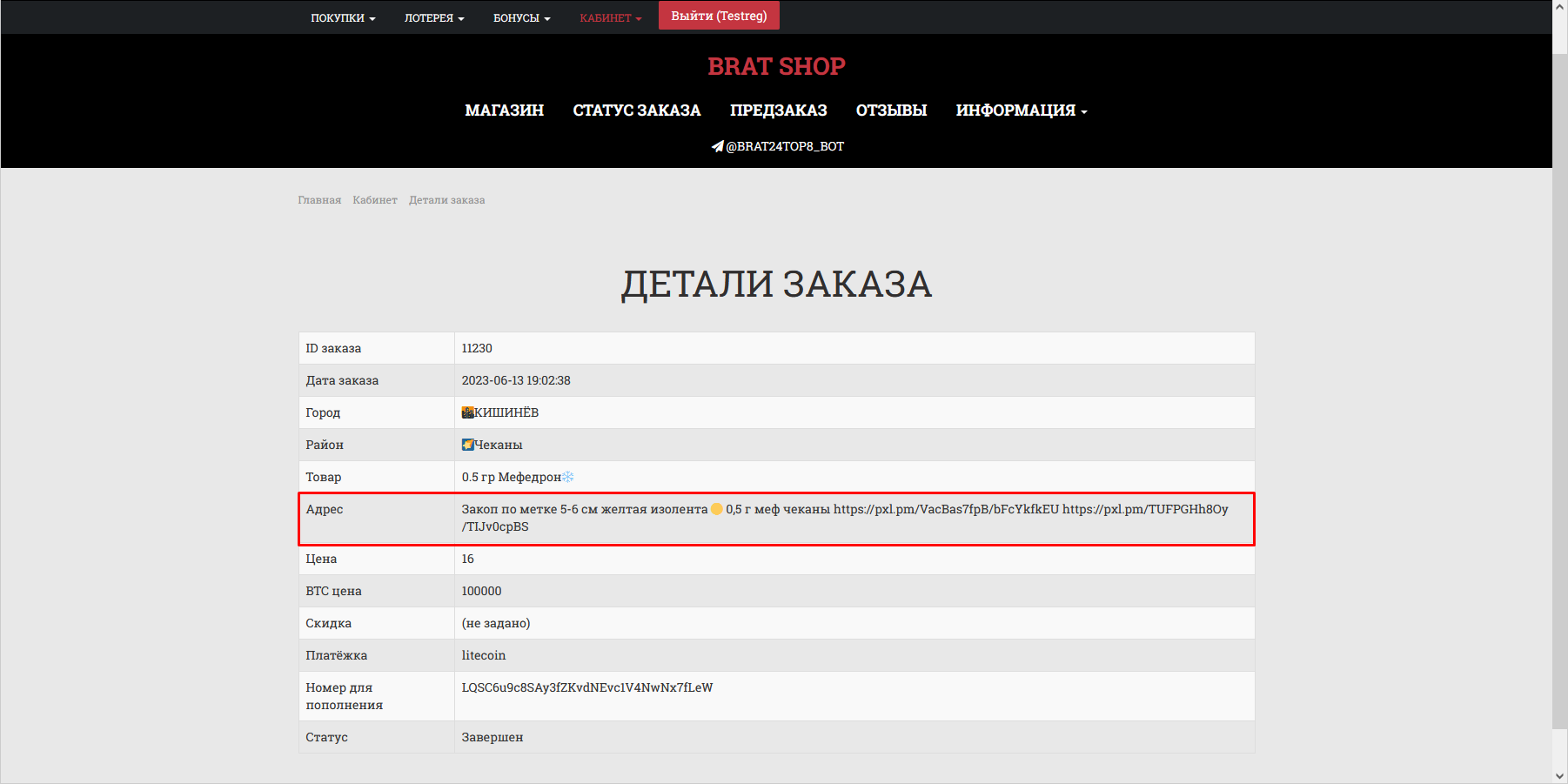This screenshot has height=784, width=1568.
Task: Expand the ИНФОРМАЦИЯ dropdown menu
Action: click(1022, 111)
